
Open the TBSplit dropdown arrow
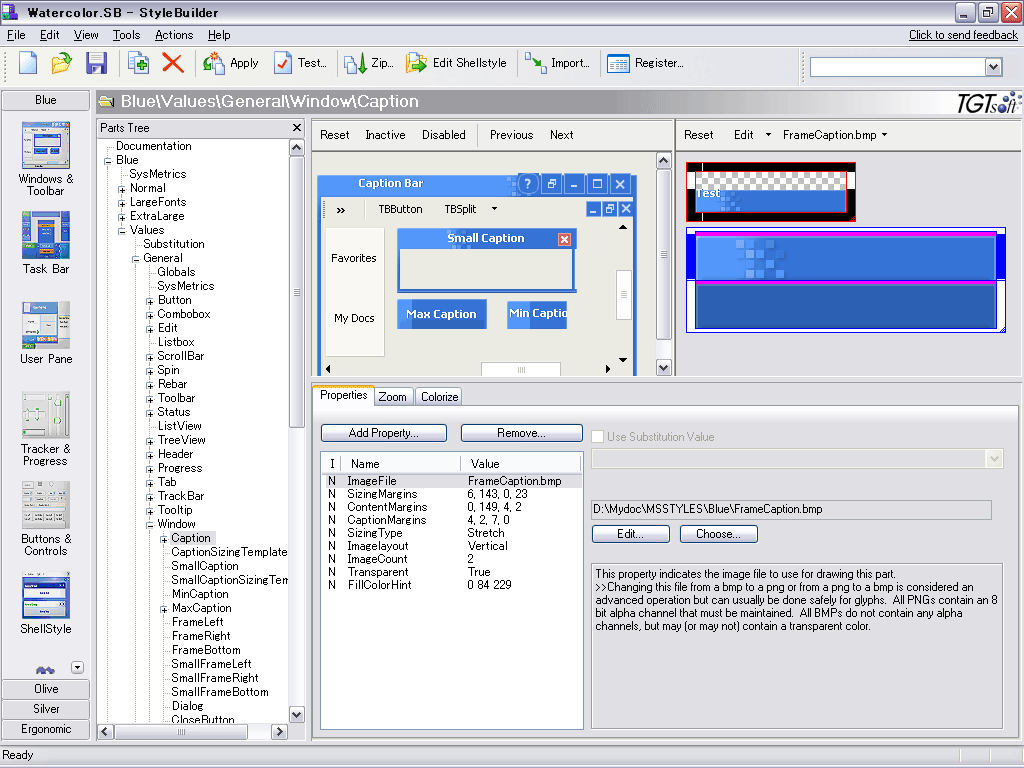click(494, 209)
